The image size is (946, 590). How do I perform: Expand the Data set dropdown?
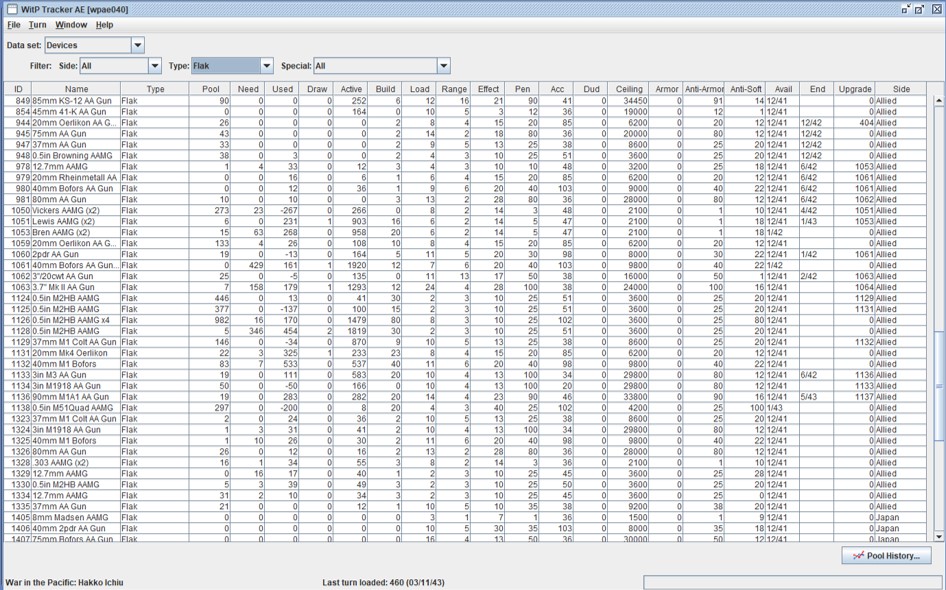pos(138,45)
